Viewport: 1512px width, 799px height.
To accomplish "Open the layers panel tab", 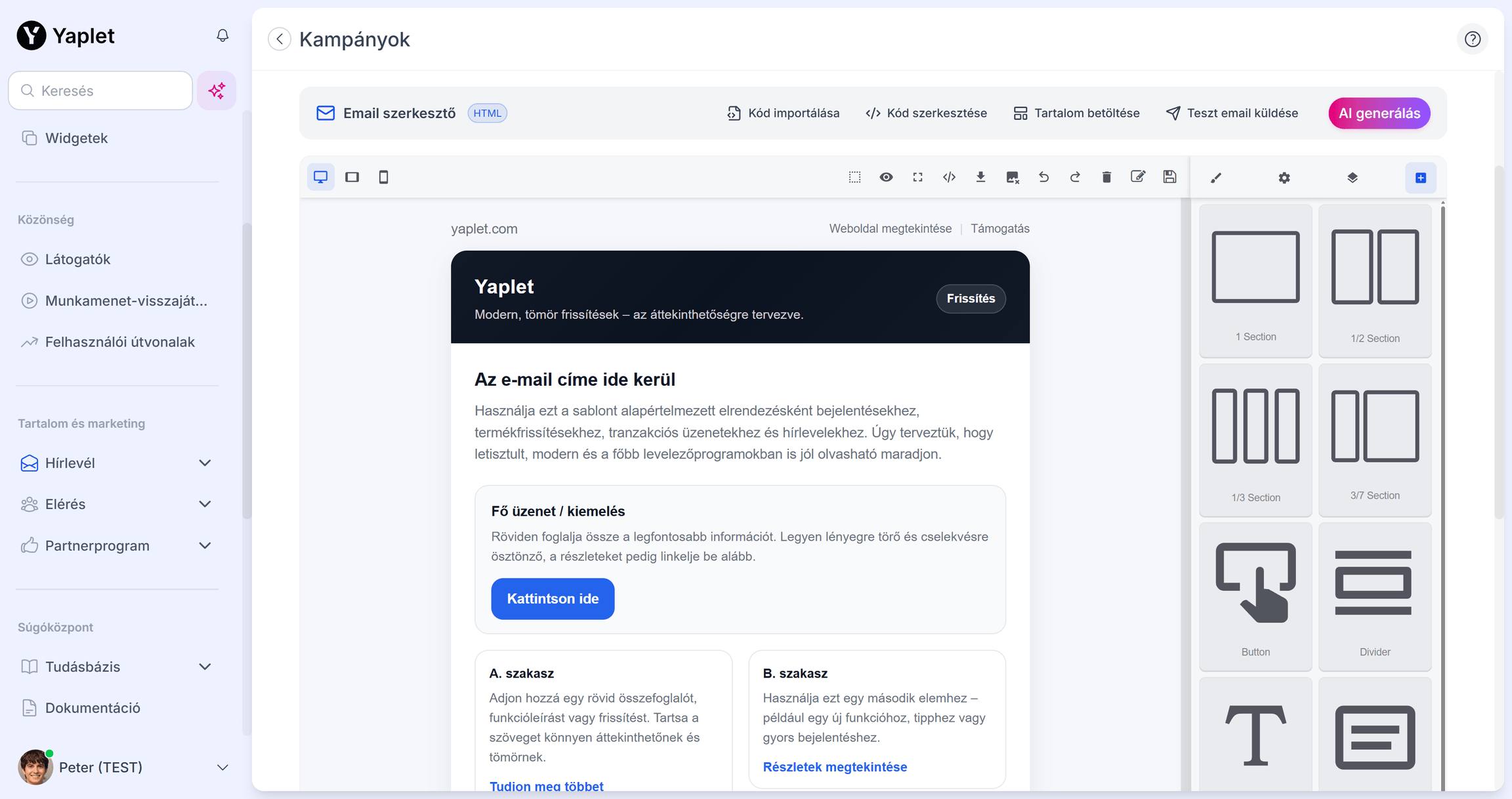I will point(1353,178).
